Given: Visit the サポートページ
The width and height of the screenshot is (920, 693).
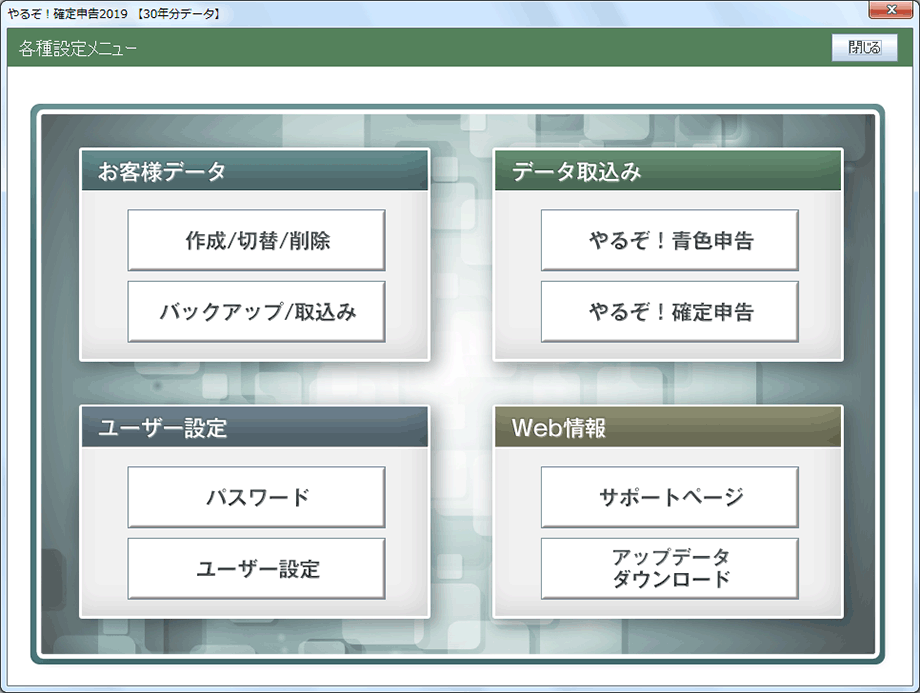Looking at the screenshot, I should click(669, 497).
